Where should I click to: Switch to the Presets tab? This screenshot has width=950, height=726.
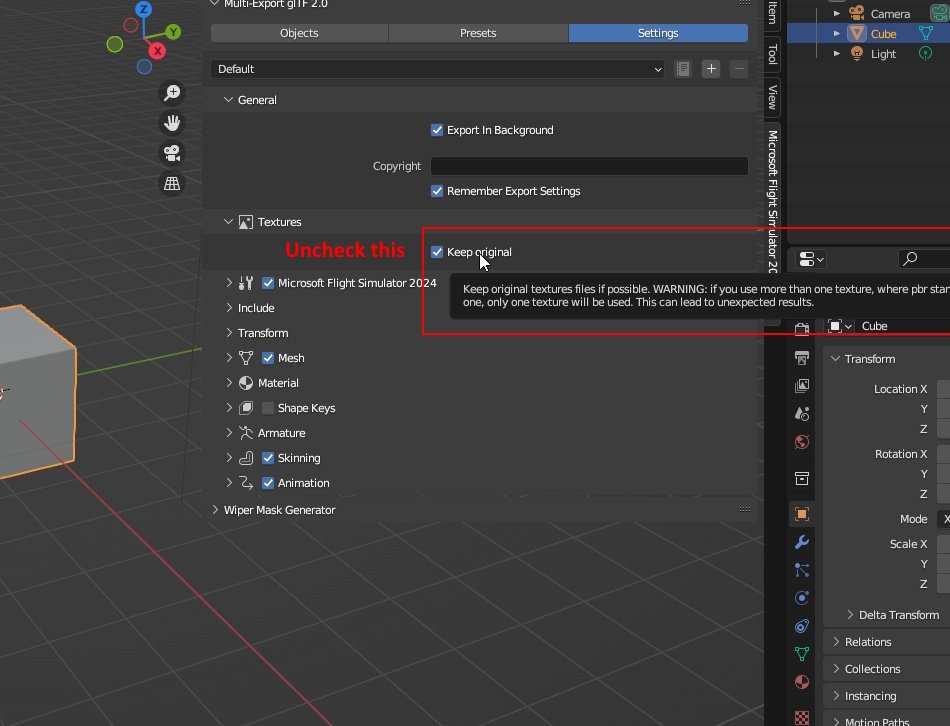478,33
